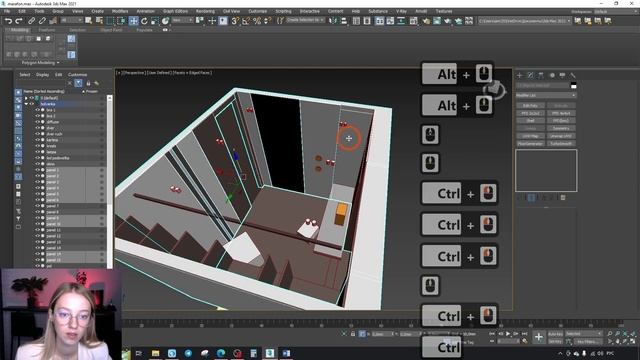The height and width of the screenshot is (360, 640).
Task: Add the TurboSmooth modifier button
Action: [561, 144]
